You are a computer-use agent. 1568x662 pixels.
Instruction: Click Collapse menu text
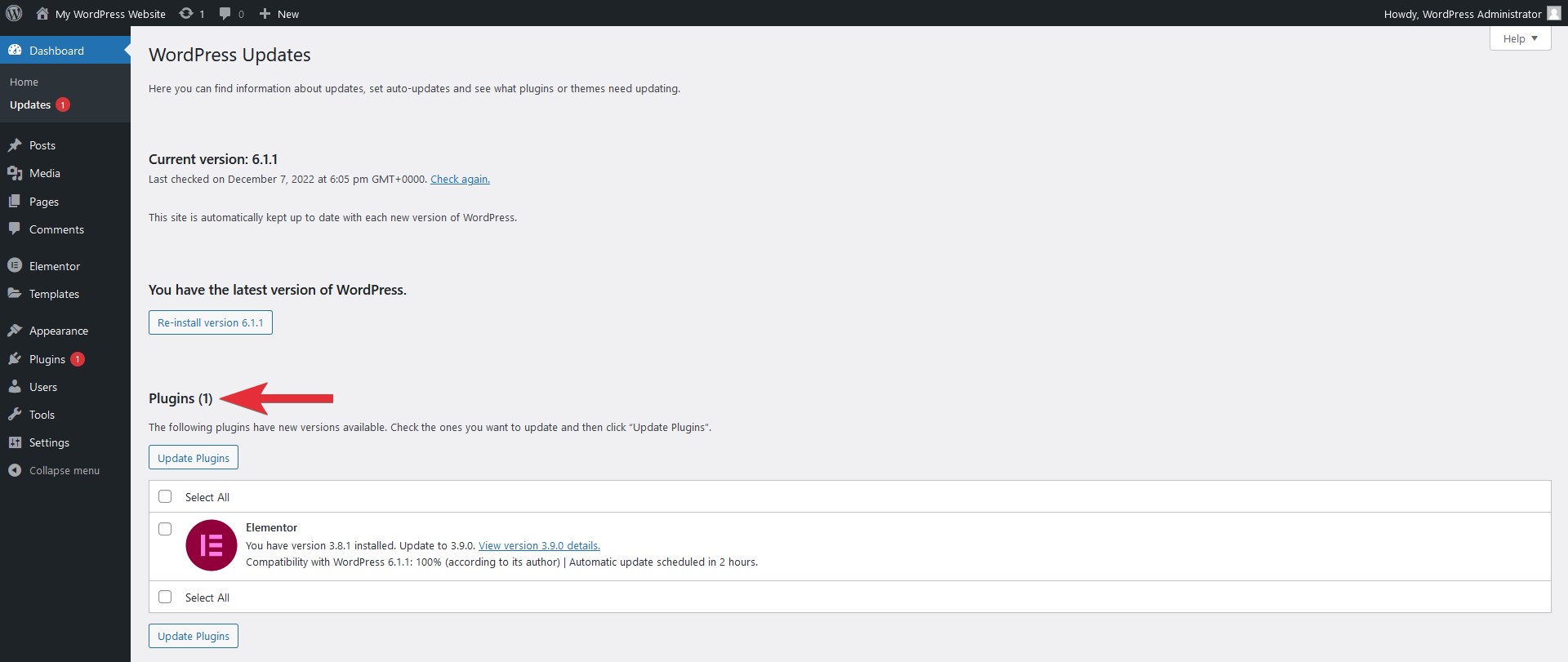click(65, 470)
